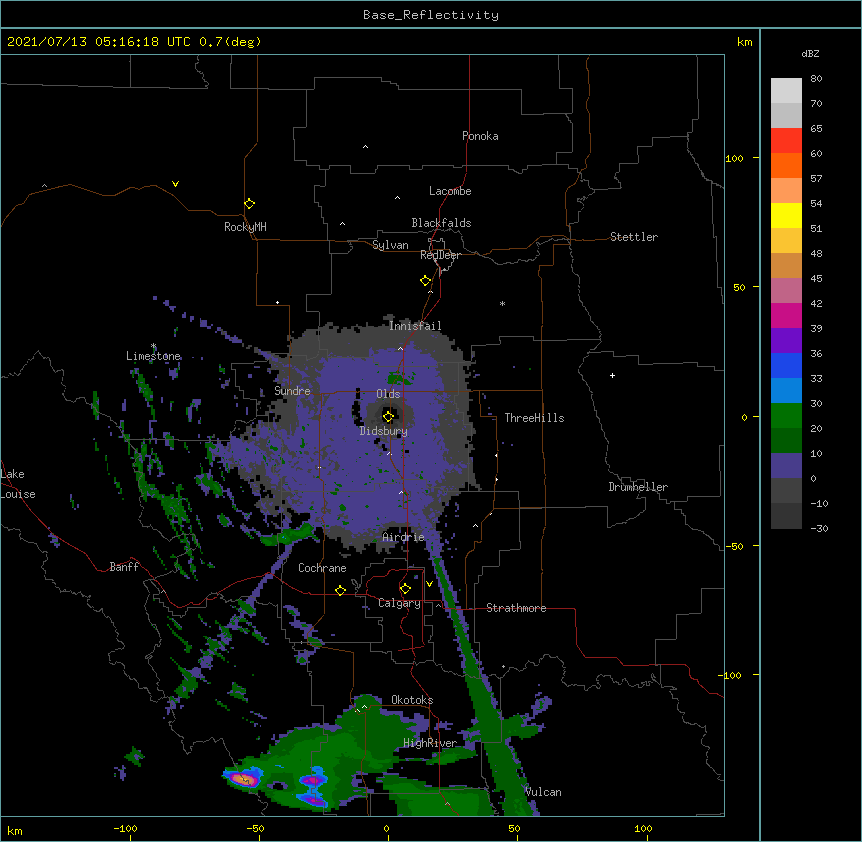The image size is (862, 842).
Task: Click the Cochrane city label
Action: point(322,568)
